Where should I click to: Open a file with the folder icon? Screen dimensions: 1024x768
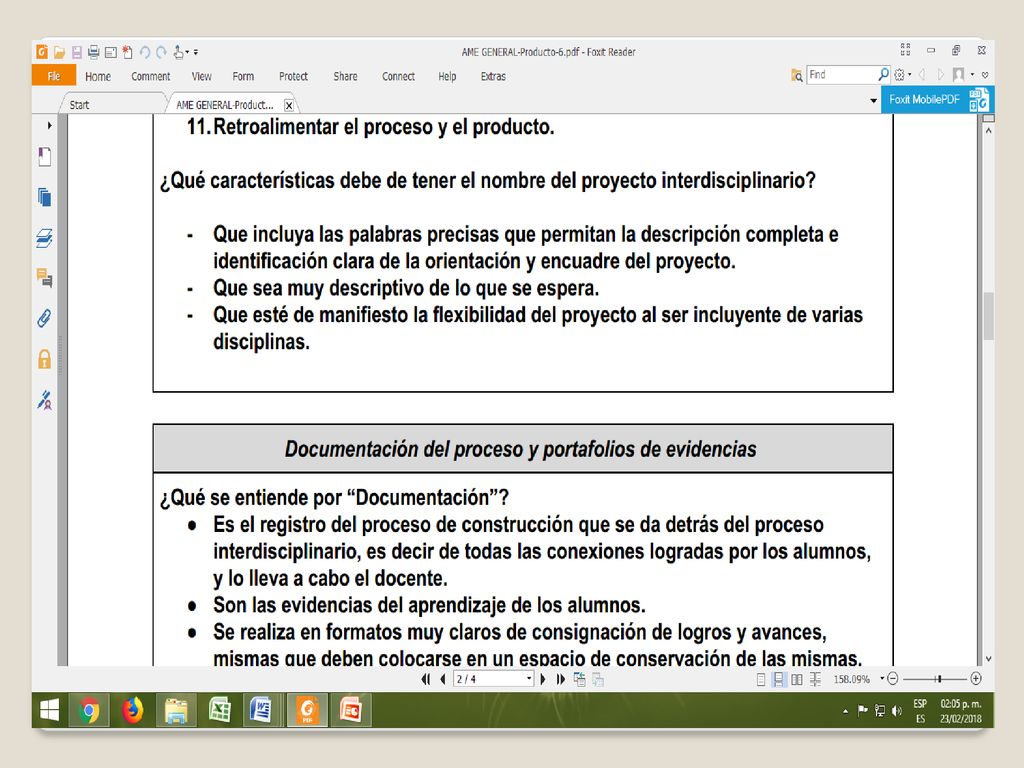pyautogui.click(x=59, y=52)
